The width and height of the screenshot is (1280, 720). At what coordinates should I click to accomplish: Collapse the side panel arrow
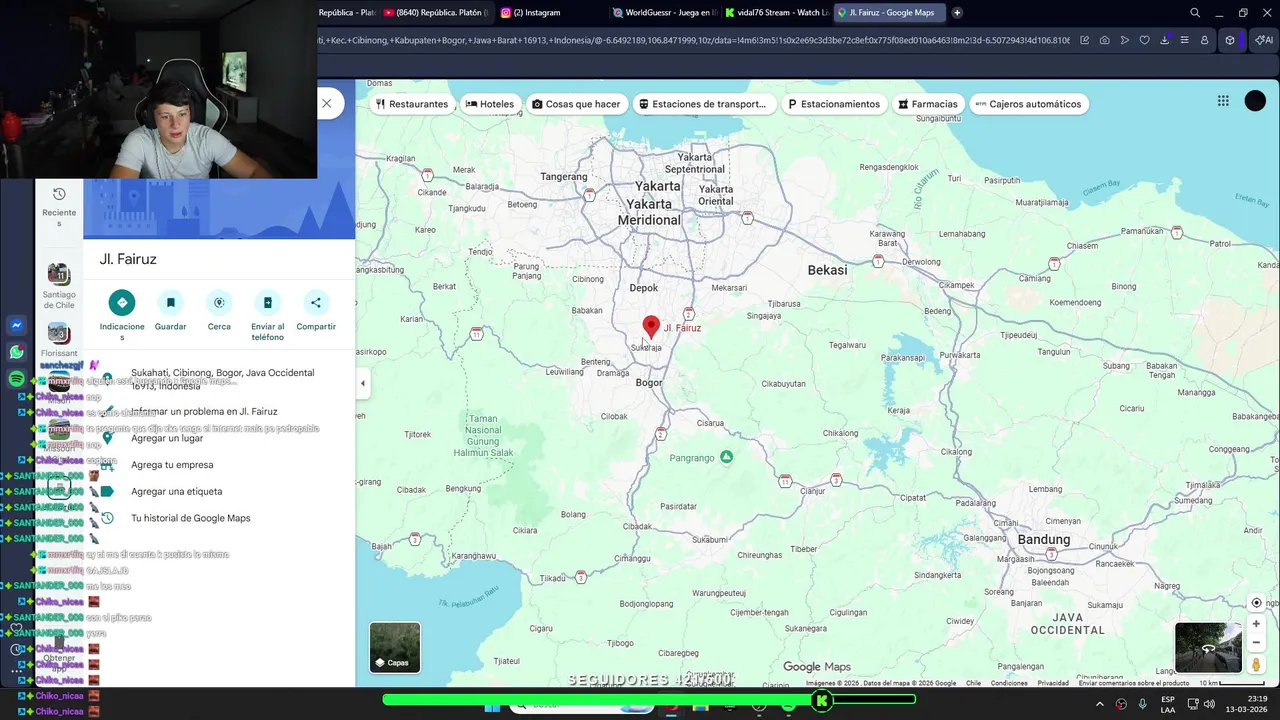click(x=363, y=383)
